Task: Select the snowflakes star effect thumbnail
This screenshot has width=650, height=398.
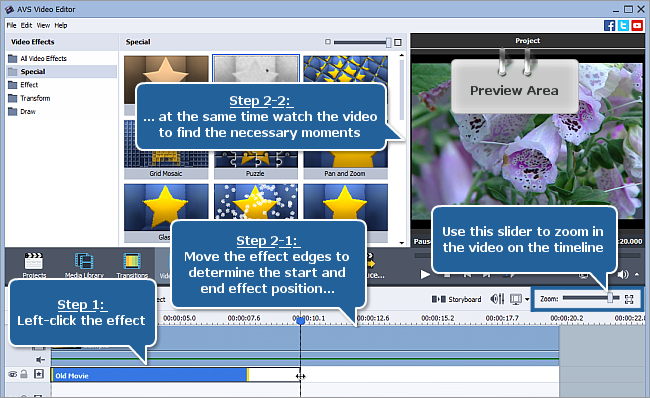Action: coord(256,202)
